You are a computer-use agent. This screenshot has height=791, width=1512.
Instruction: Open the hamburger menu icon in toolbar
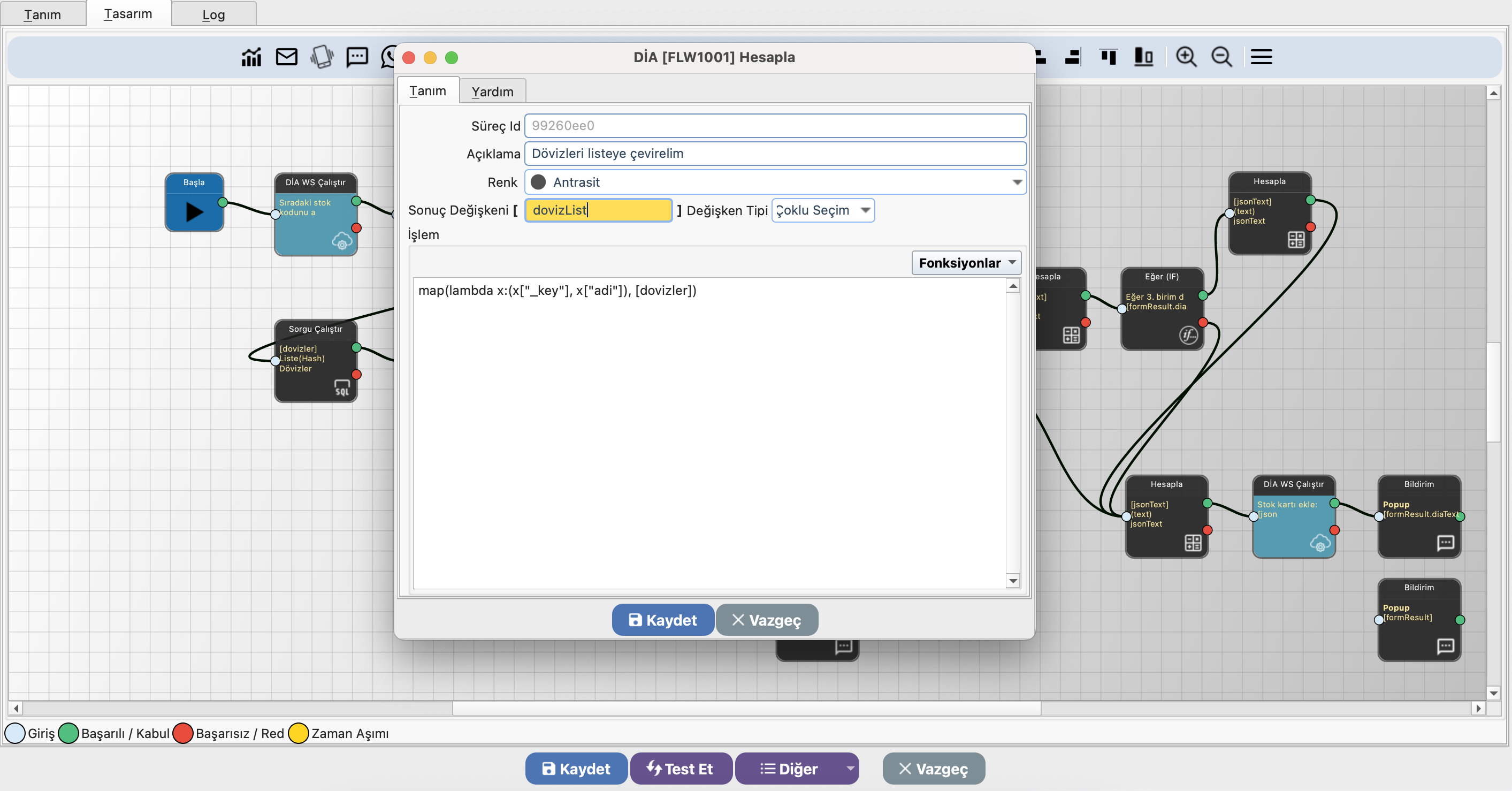click(1261, 57)
